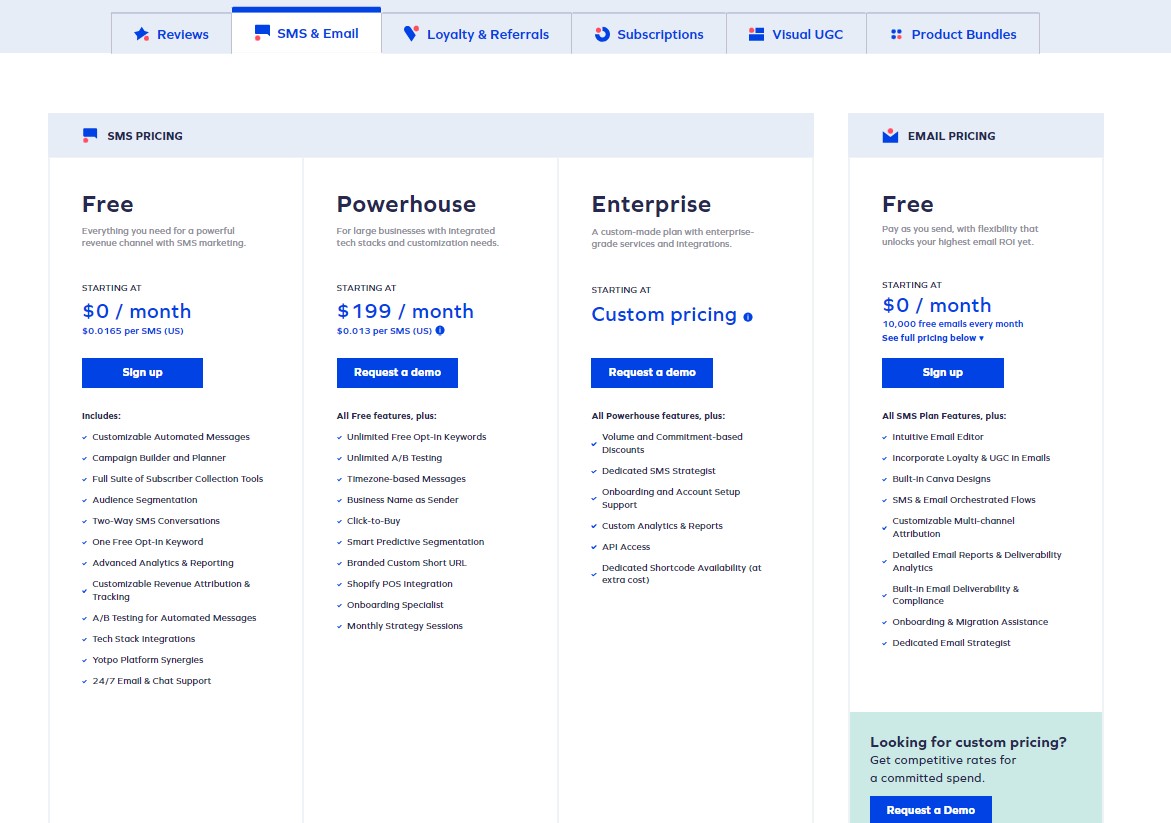Click Custom Analytics & Reports feature
Screen dimensions: 1171x823
click(662, 526)
